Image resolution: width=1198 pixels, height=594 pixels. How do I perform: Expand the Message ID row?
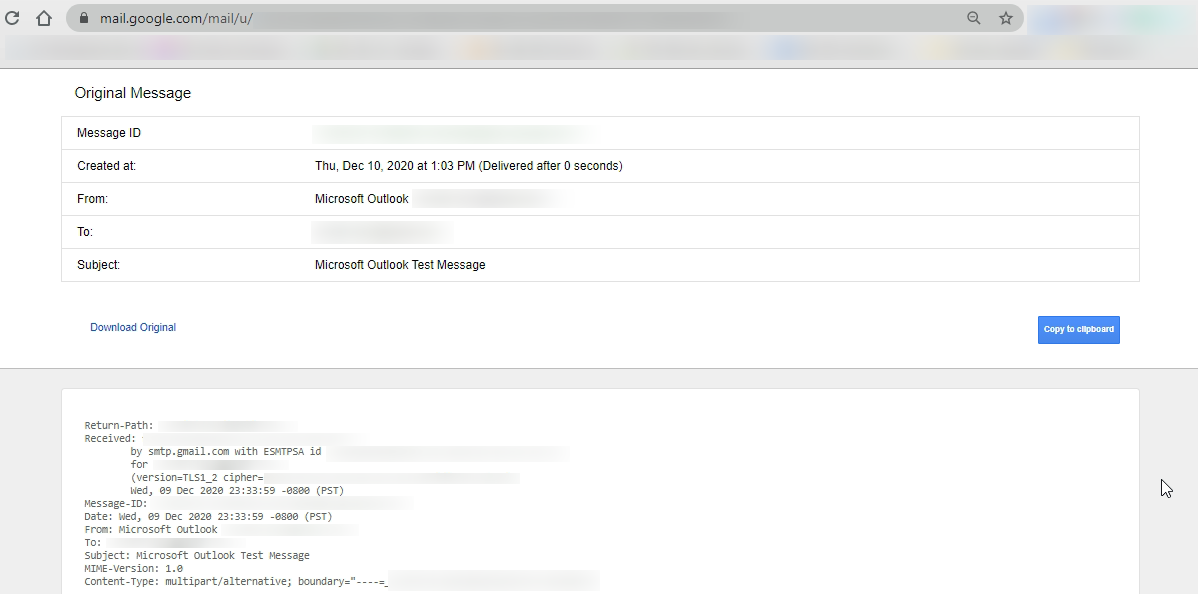coord(600,132)
